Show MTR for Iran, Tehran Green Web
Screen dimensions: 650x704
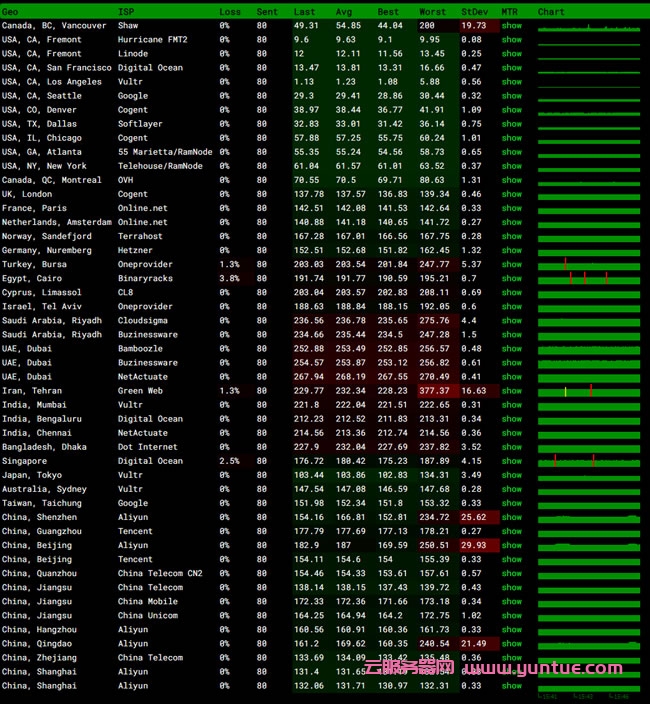(511, 391)
